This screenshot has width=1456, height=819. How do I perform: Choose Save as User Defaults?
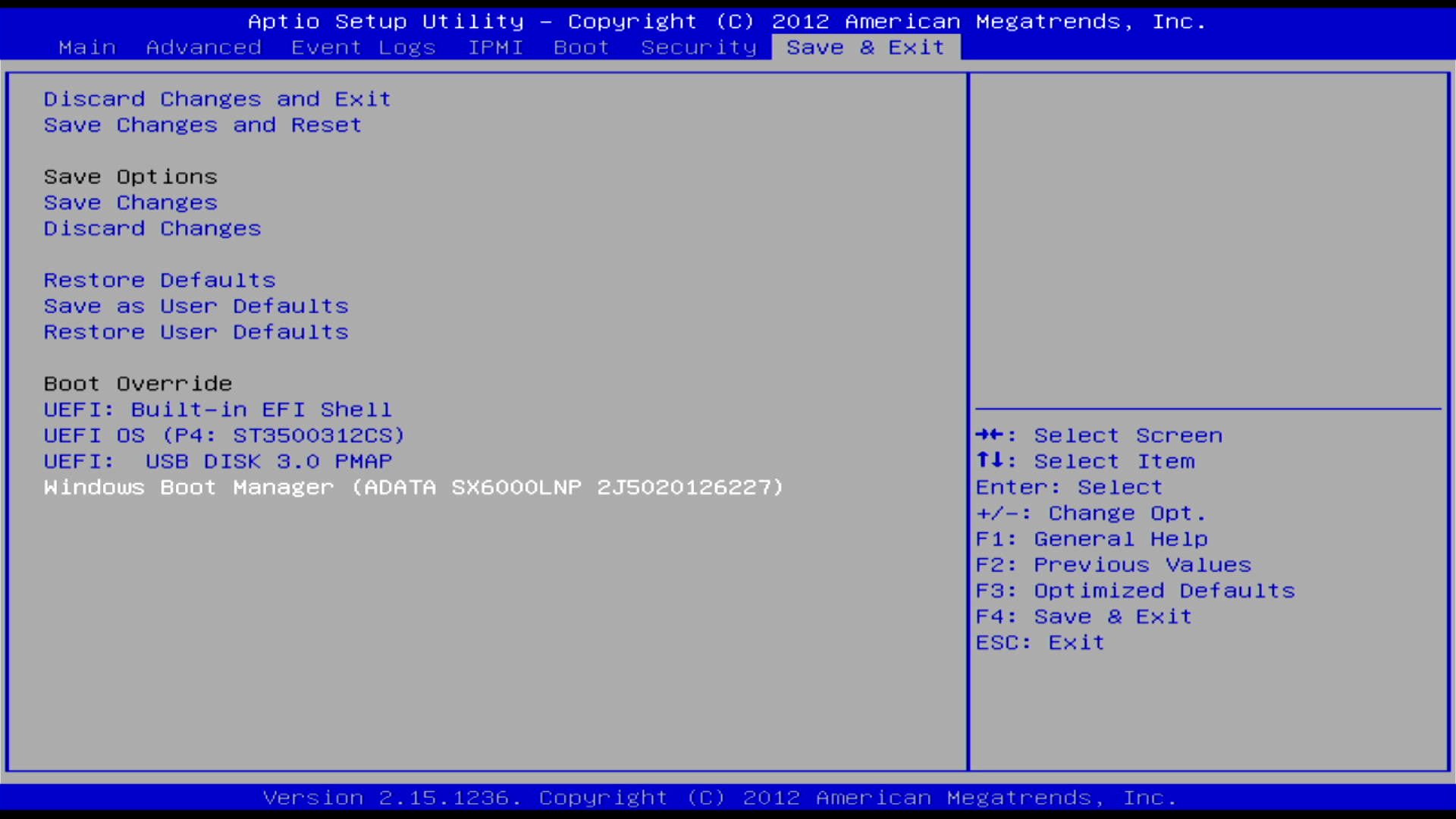click(x=196, y=306)
